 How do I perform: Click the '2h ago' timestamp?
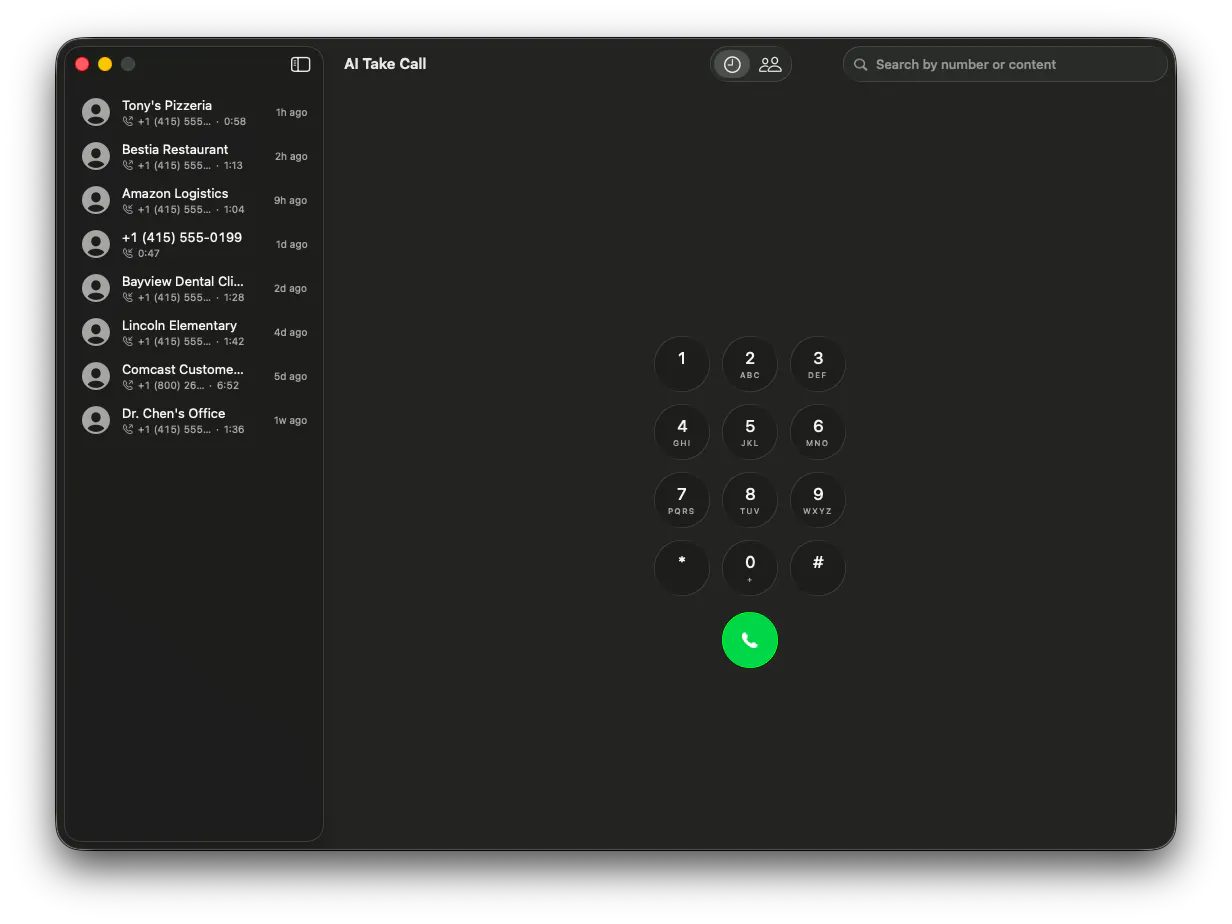(292, 157)
